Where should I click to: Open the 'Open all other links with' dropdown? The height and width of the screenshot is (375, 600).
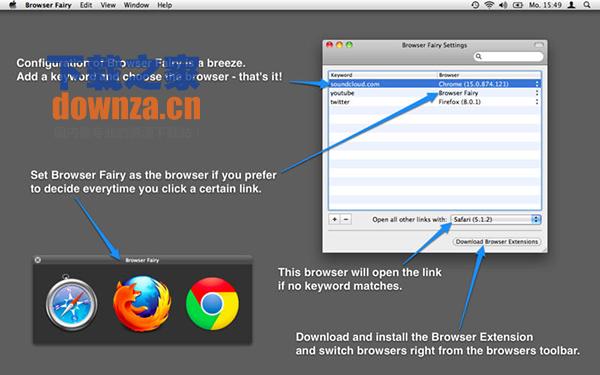coord(496,219)
